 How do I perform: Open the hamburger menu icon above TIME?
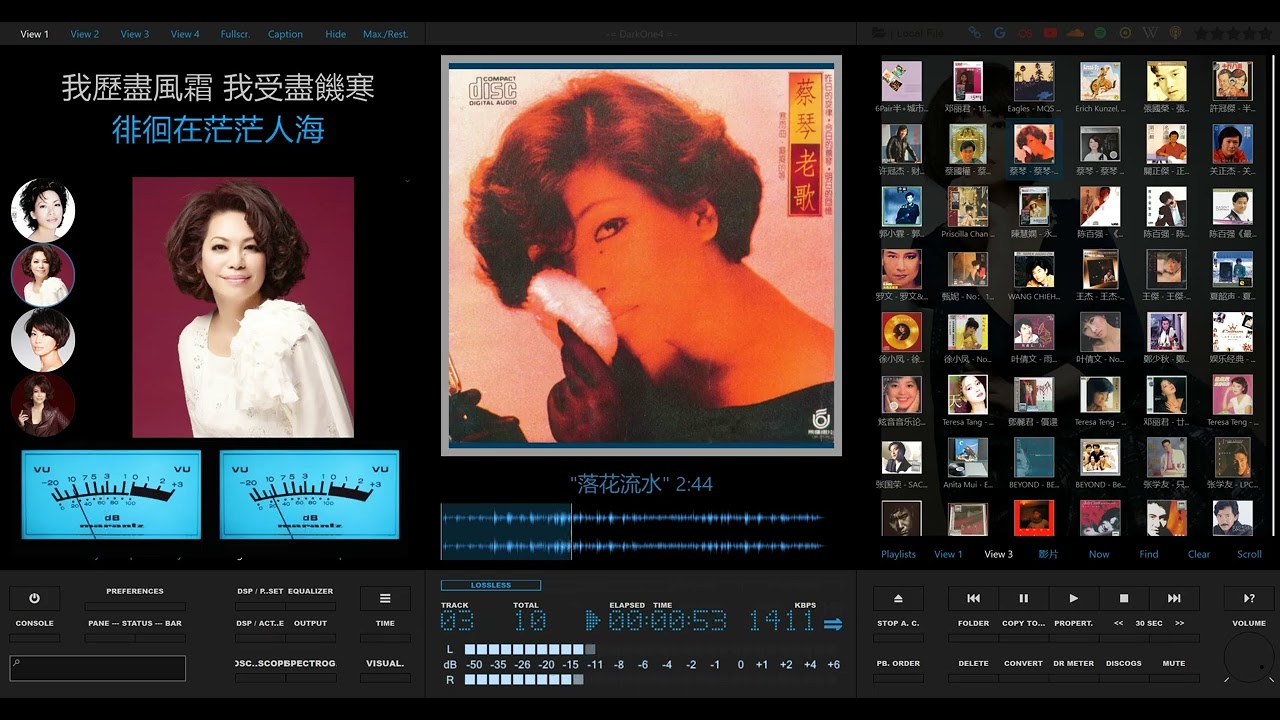tap(385, 598)
